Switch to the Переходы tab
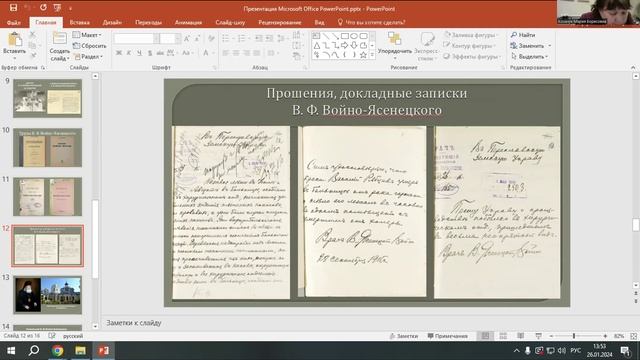The image size is (640, 360). (x=149, y=22)
